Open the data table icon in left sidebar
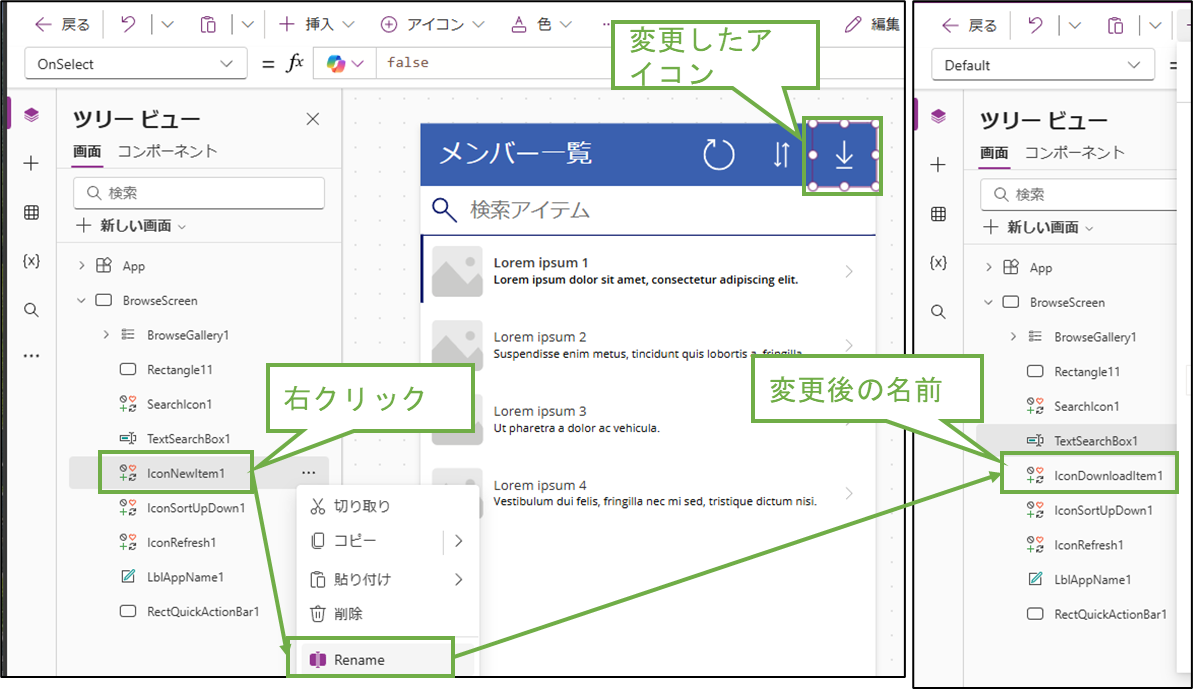 tap(31, 212)
